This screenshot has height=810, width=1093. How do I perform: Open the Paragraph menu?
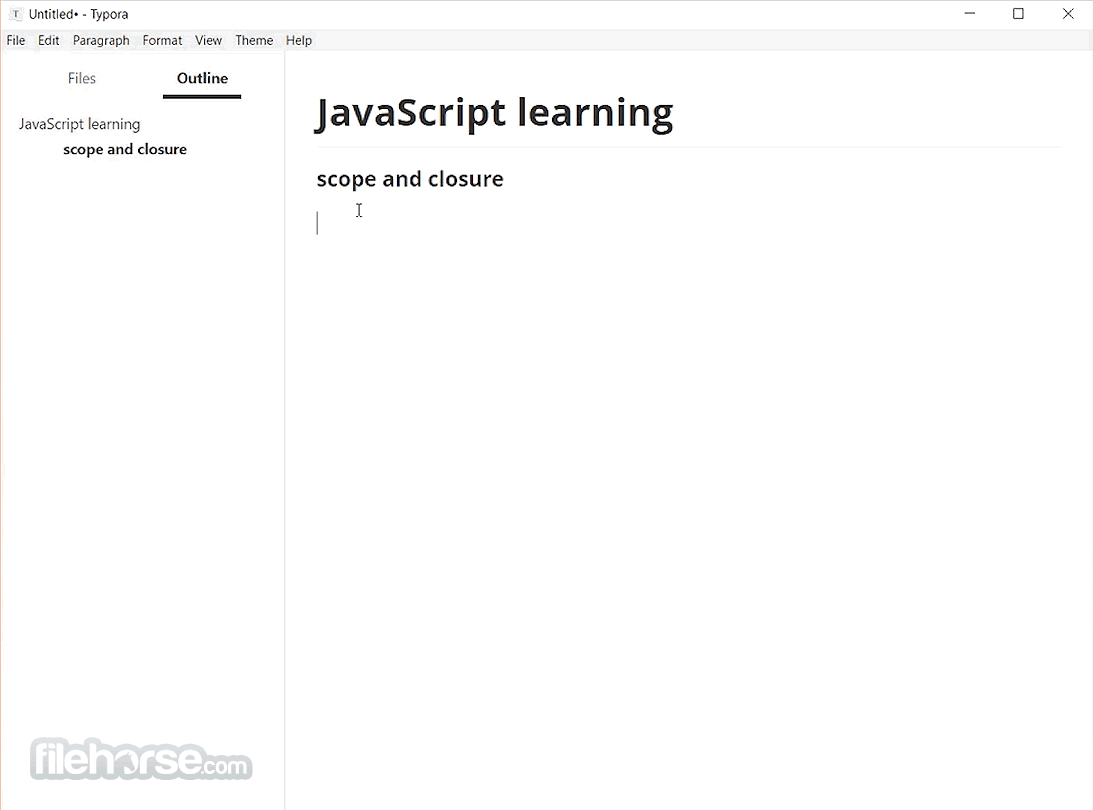click(x=101, y=40)
